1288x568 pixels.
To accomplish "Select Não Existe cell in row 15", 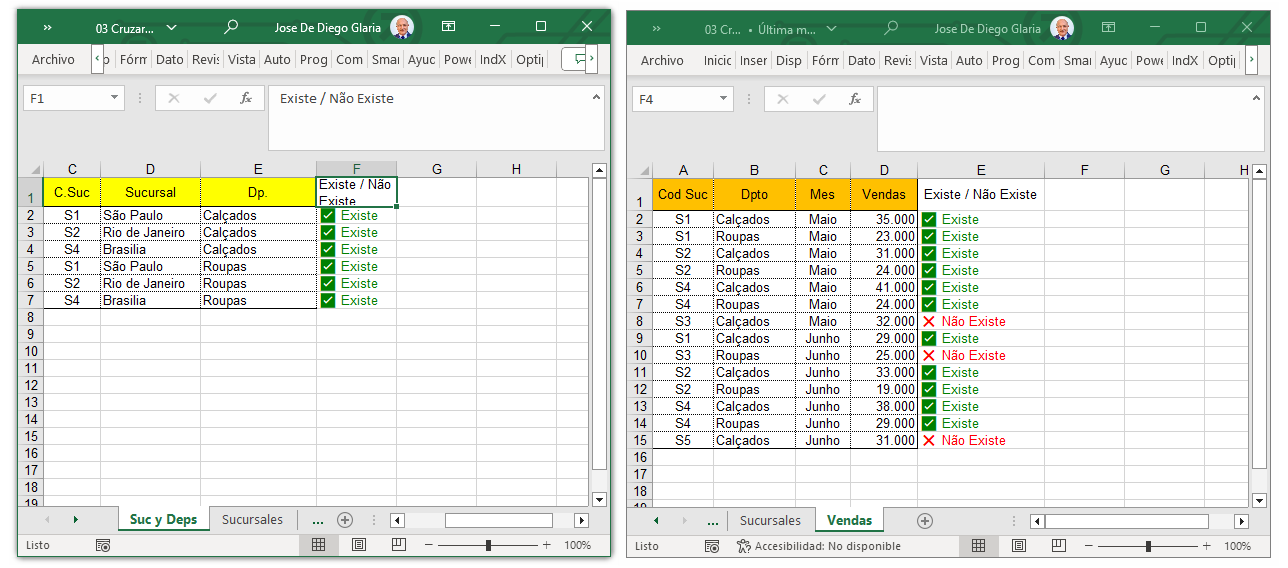I will 981,440.
